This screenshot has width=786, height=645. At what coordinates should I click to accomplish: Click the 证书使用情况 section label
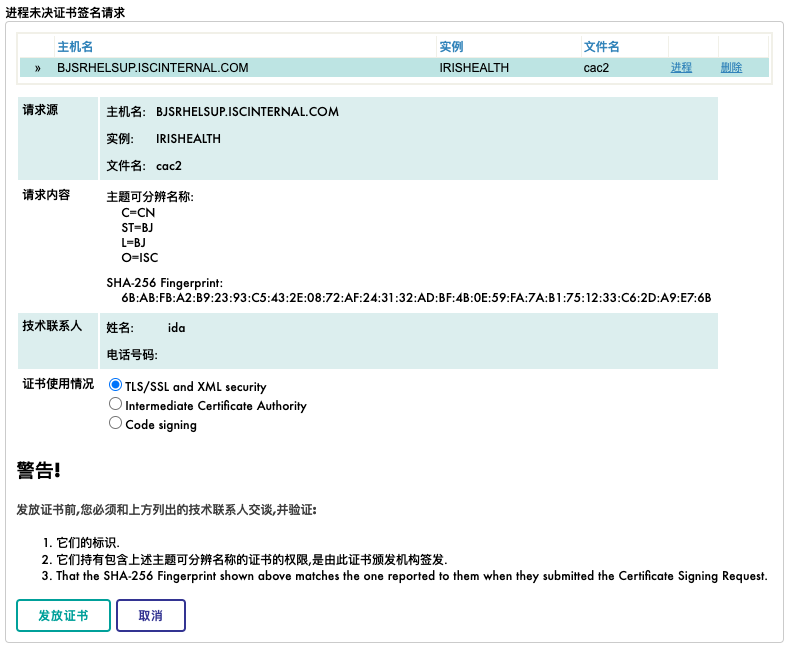[58, 384]
